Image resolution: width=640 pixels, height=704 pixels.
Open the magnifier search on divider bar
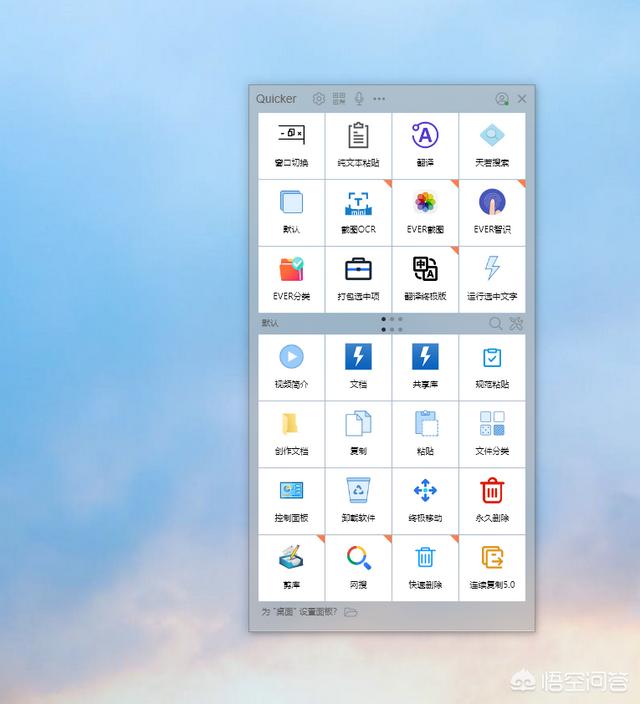coord(496,323)
